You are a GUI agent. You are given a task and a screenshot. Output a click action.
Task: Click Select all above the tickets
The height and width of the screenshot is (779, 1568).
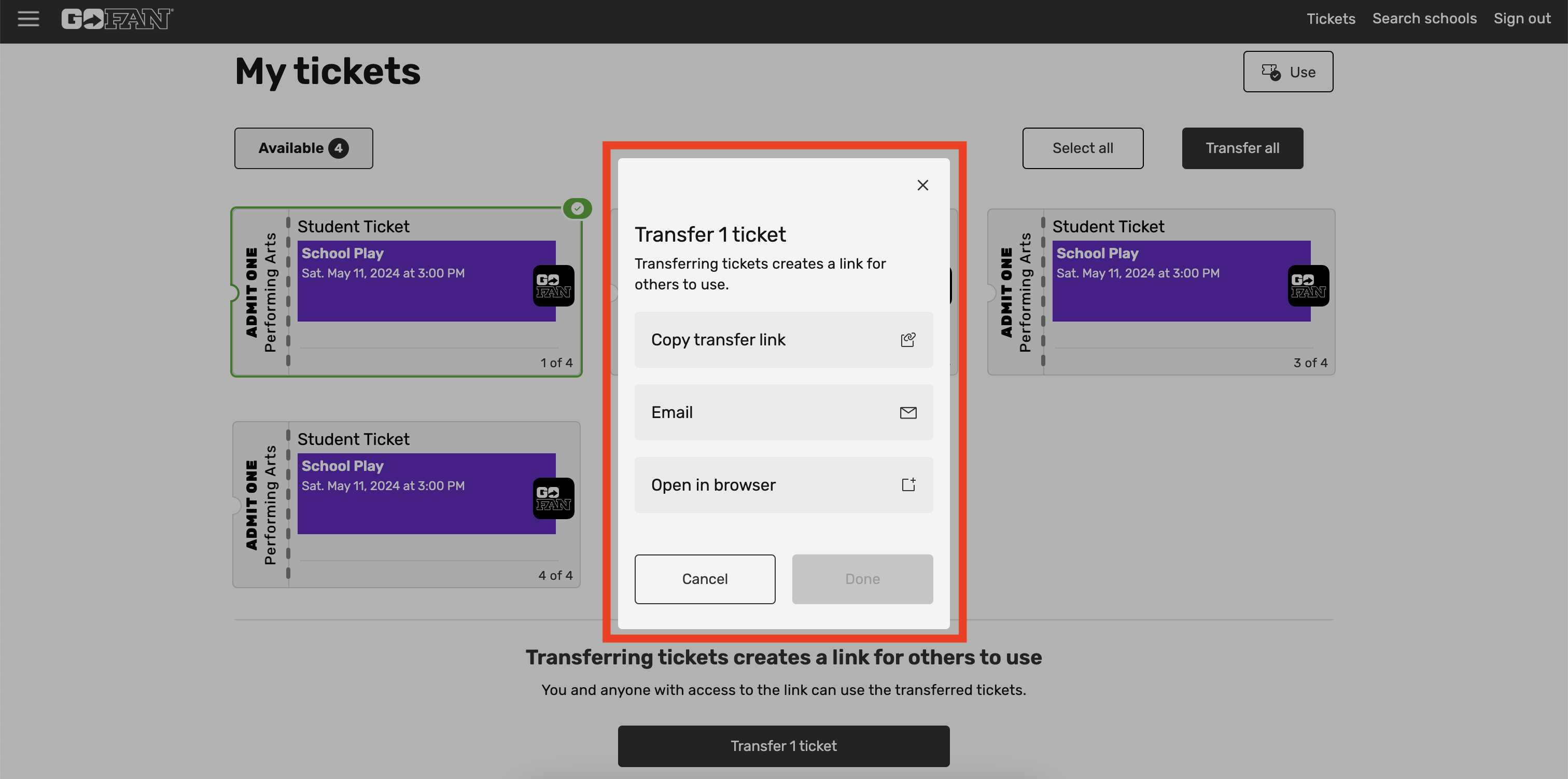pos(1082,147)
